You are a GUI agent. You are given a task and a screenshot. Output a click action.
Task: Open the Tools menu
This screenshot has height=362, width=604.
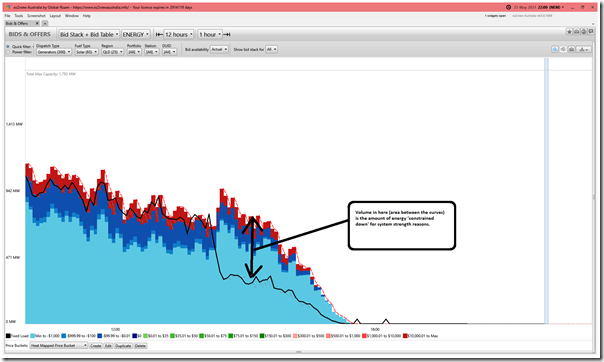point(19,16)
